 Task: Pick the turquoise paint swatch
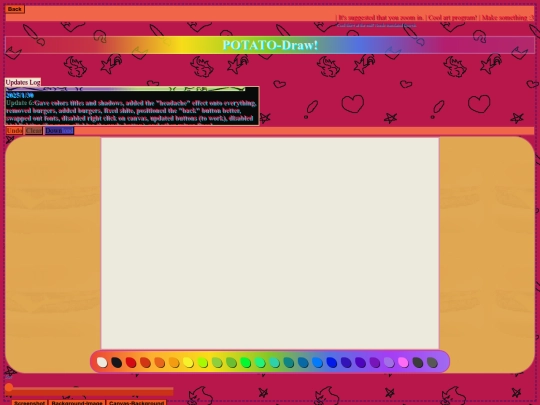click(274, 362)
